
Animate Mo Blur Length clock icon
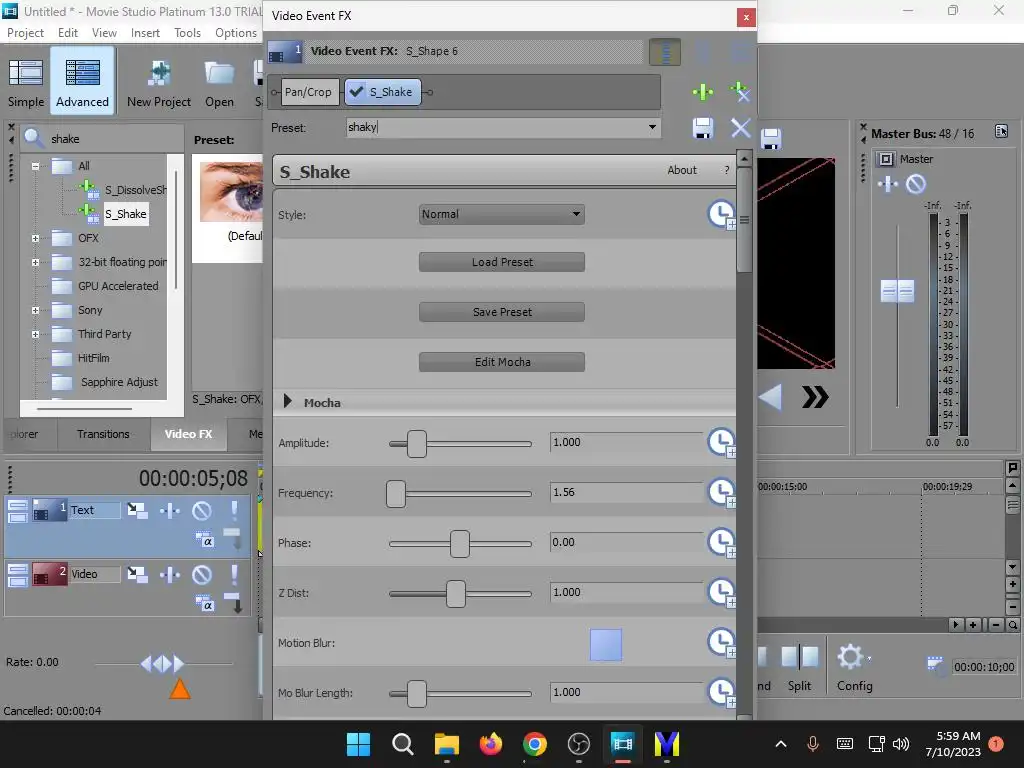coord(722,693)
